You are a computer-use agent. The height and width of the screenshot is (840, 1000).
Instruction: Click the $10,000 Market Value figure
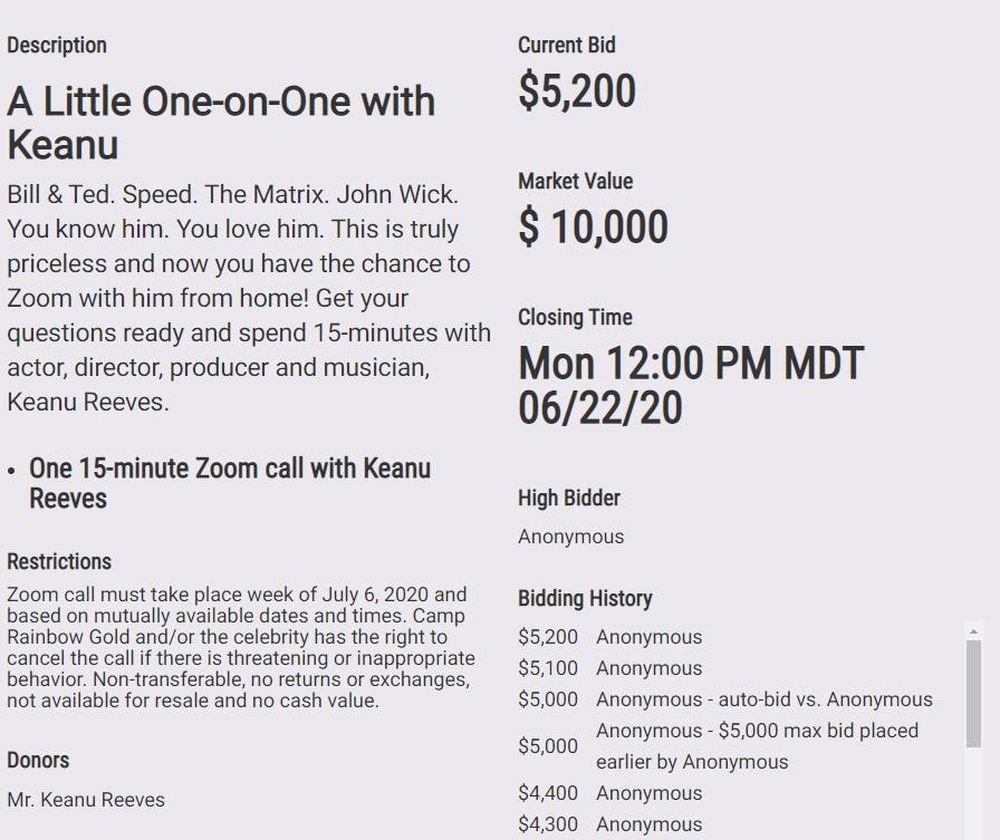tap(593, 227)
